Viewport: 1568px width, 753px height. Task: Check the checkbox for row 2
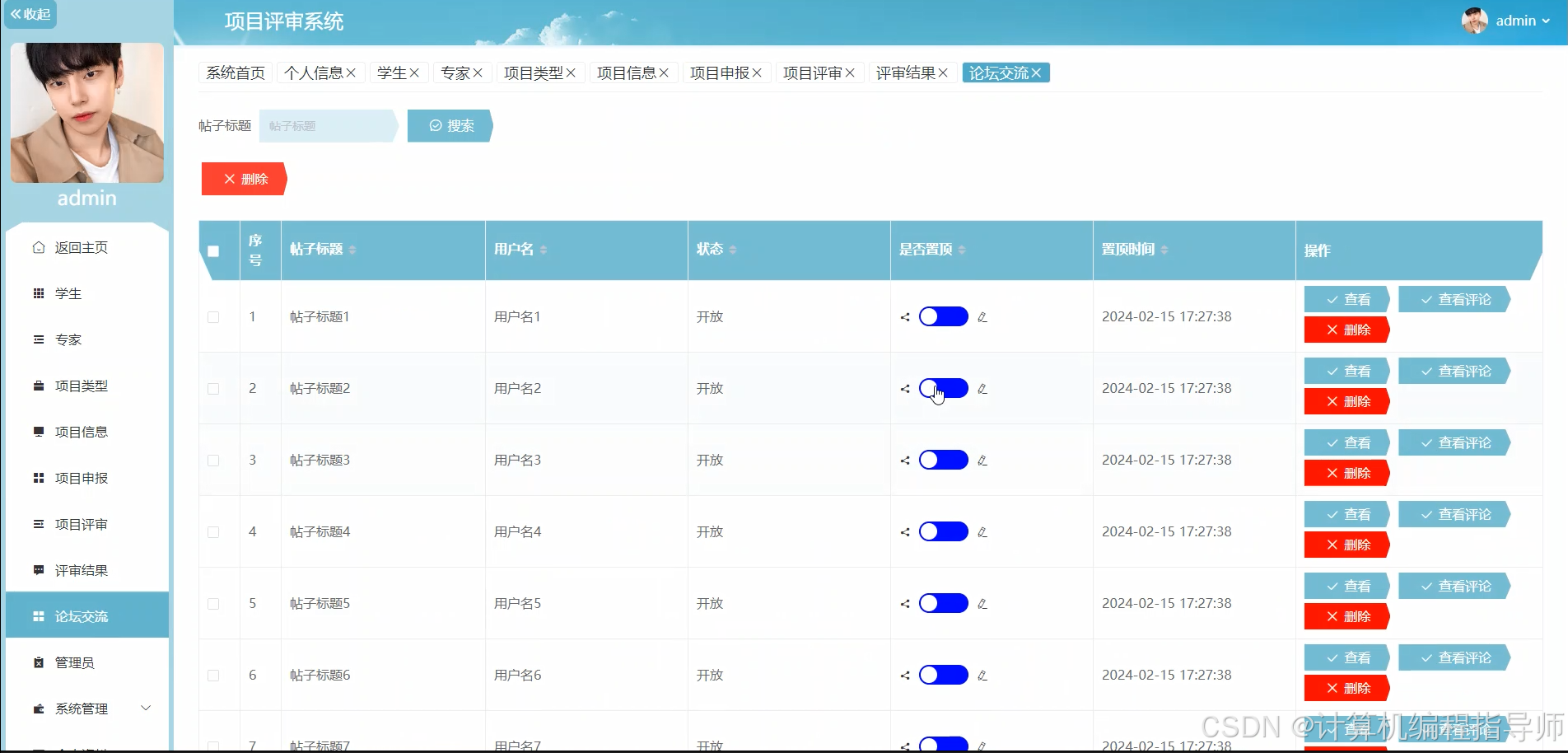pos(213,389)
